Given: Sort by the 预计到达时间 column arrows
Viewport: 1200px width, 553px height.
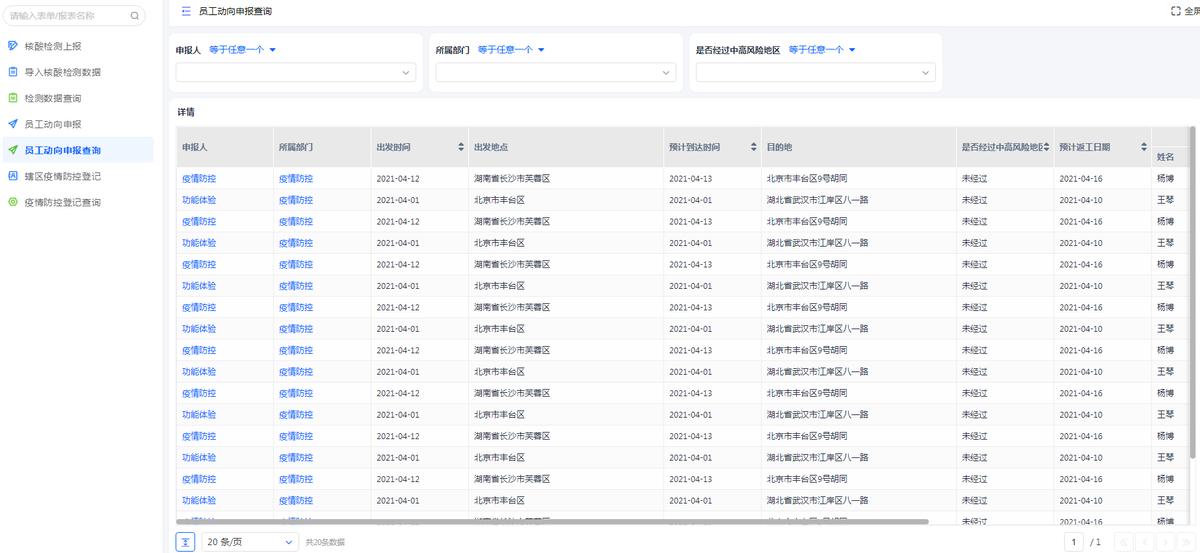Looking at the screenshot, I should [x=753, y=147].
